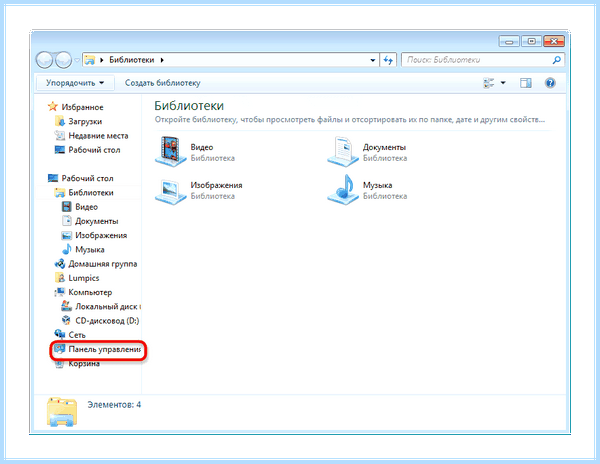The image size is (600, 464).
Task: Open the address bar history dropdown
Action: pyautogui.click(x=373, y=60)
